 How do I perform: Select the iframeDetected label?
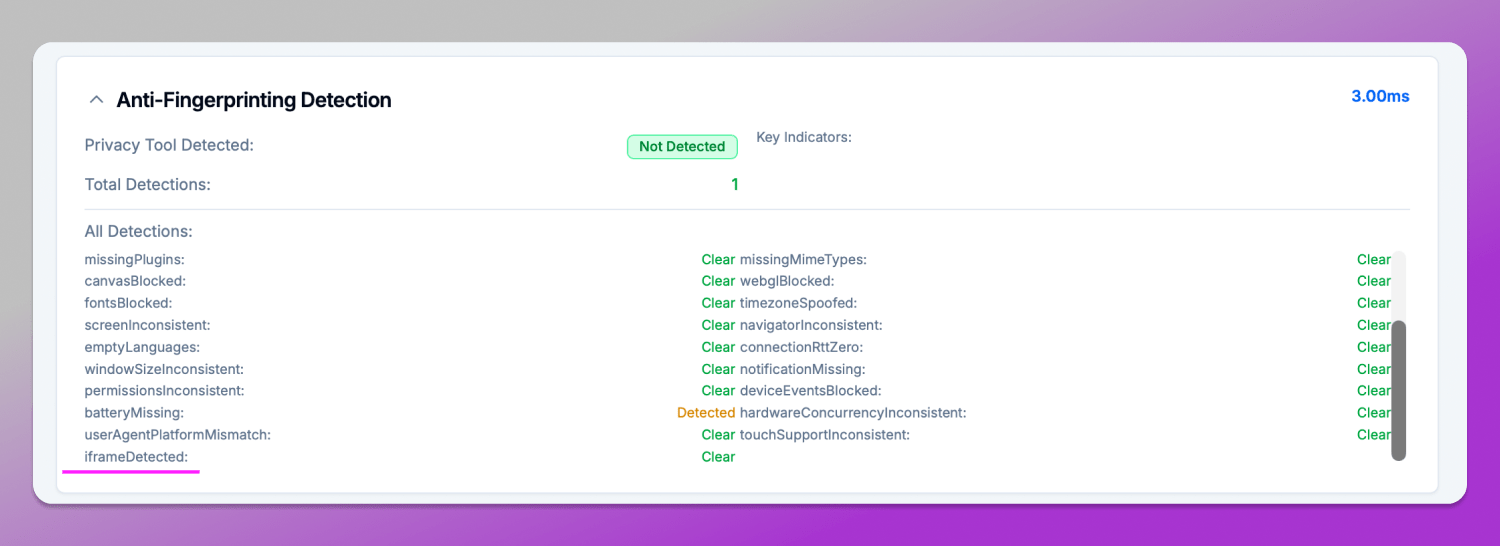[x=136, y=457]
